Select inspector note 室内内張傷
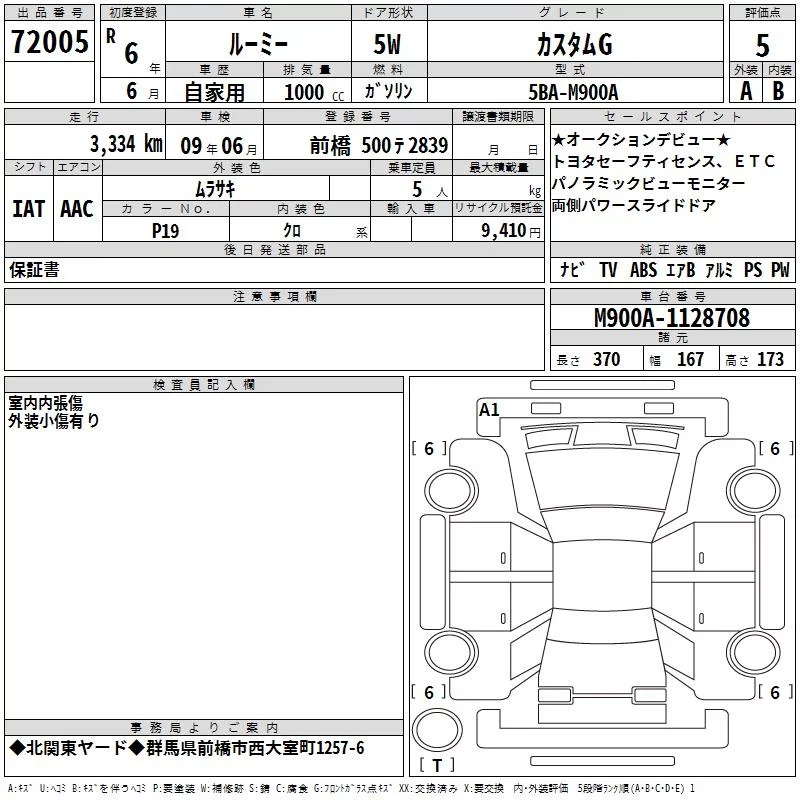The height and width of the screenshot is (800, 800). pyautogui.click(x=45, y=404)
